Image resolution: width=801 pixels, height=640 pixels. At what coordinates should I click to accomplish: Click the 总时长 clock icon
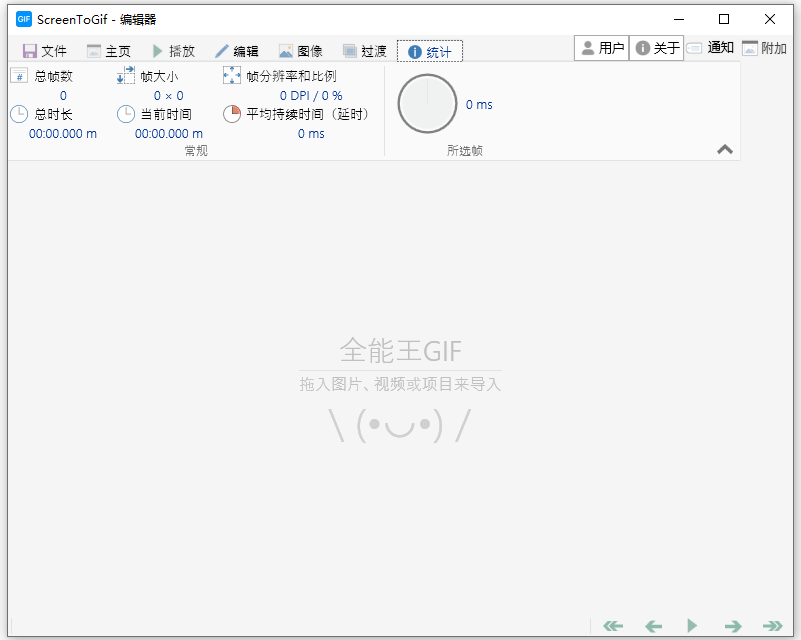click(19, 114)
